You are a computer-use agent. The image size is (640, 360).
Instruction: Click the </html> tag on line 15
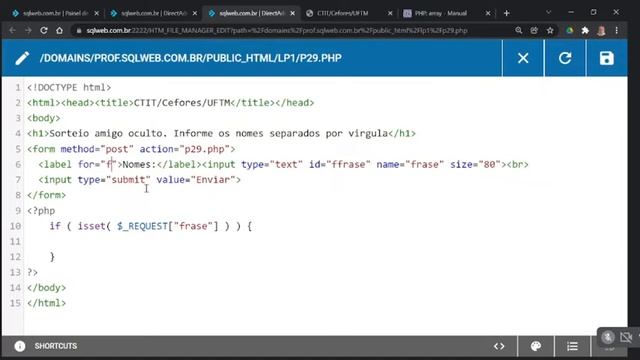click(47, 303)
